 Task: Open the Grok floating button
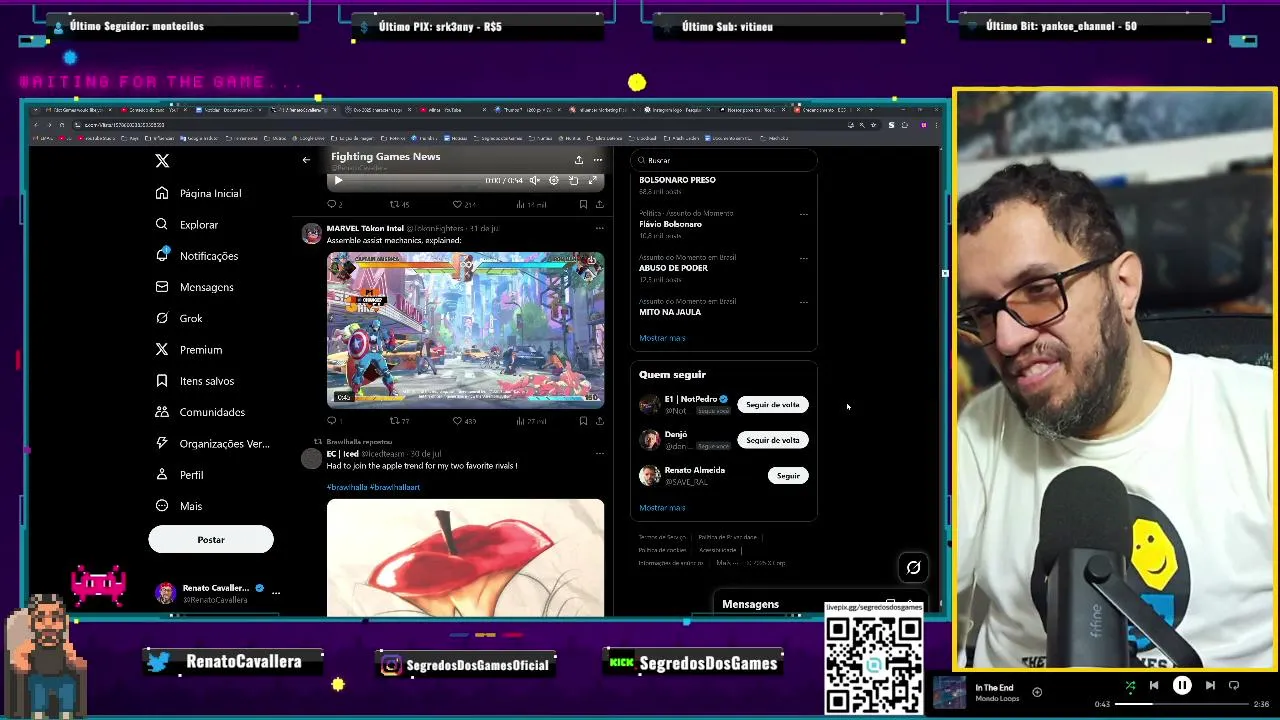tap(913, 568)
